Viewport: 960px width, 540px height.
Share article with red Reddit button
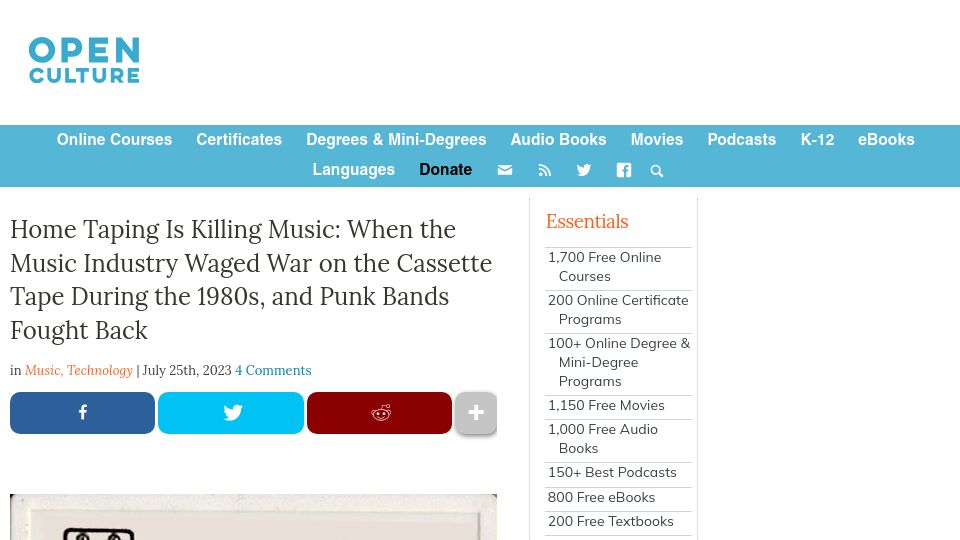pyautogui.click(x=380, y=413)
